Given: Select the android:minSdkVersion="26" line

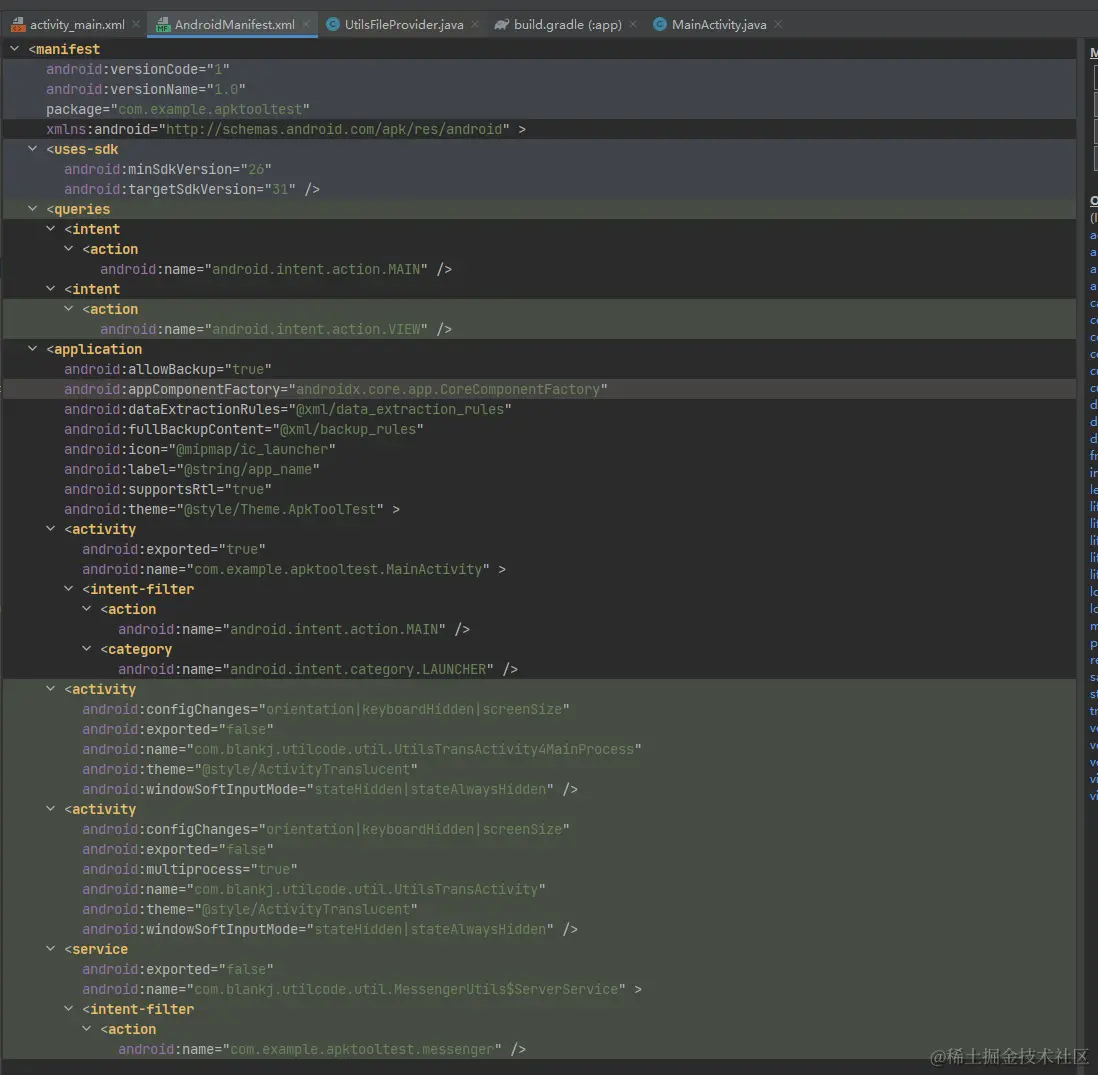Looking at the screenshot, I should (x=168, y=169).
